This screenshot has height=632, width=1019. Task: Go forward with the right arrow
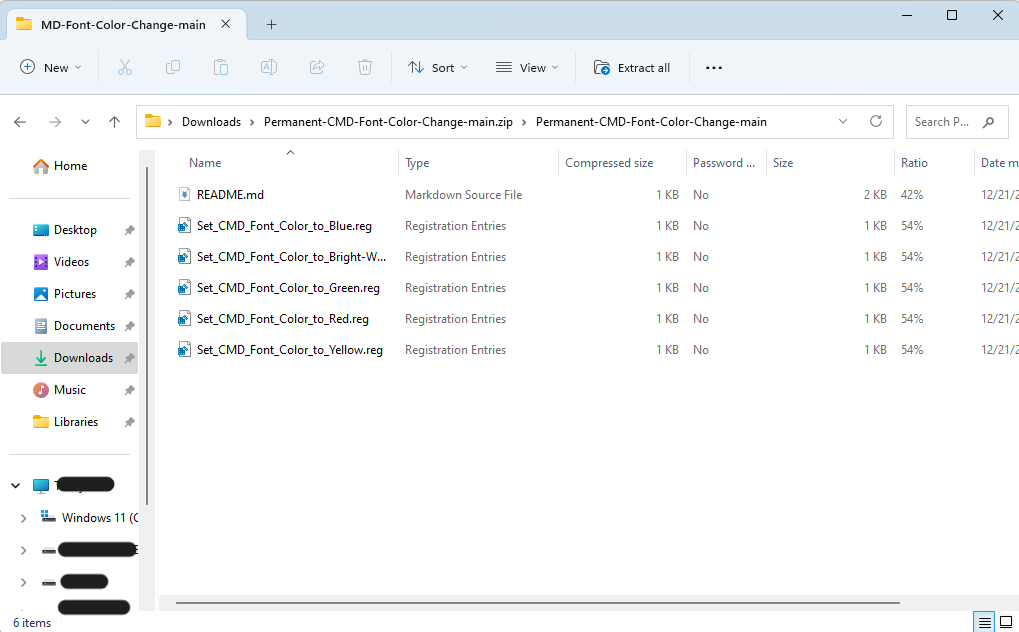pos(55,122)
